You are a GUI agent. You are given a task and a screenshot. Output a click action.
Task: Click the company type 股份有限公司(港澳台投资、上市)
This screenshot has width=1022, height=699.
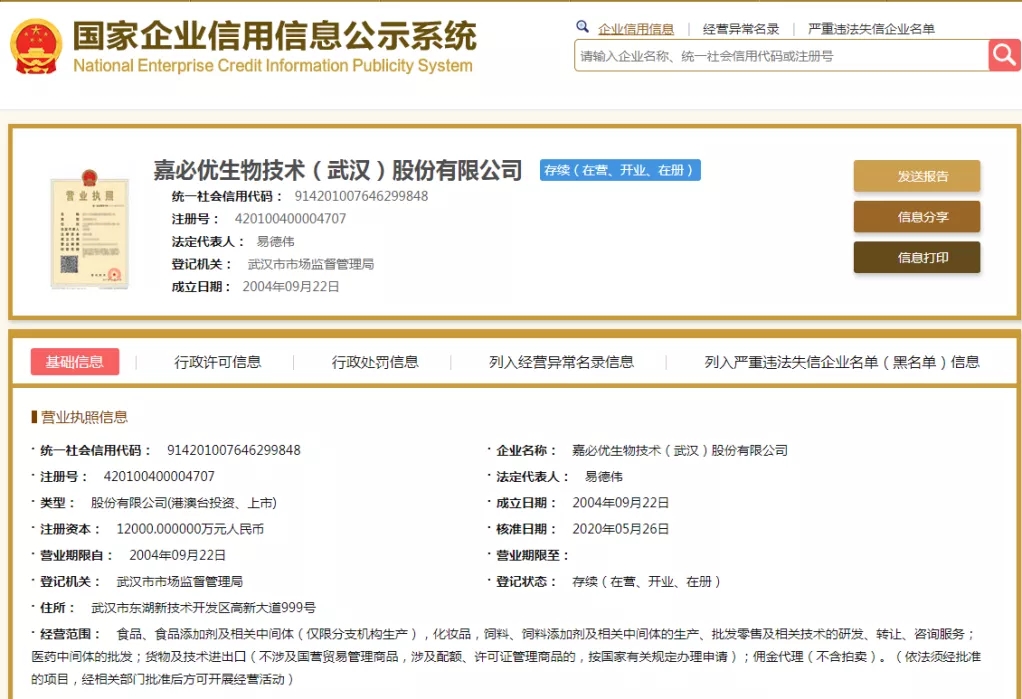pos(183,503)
